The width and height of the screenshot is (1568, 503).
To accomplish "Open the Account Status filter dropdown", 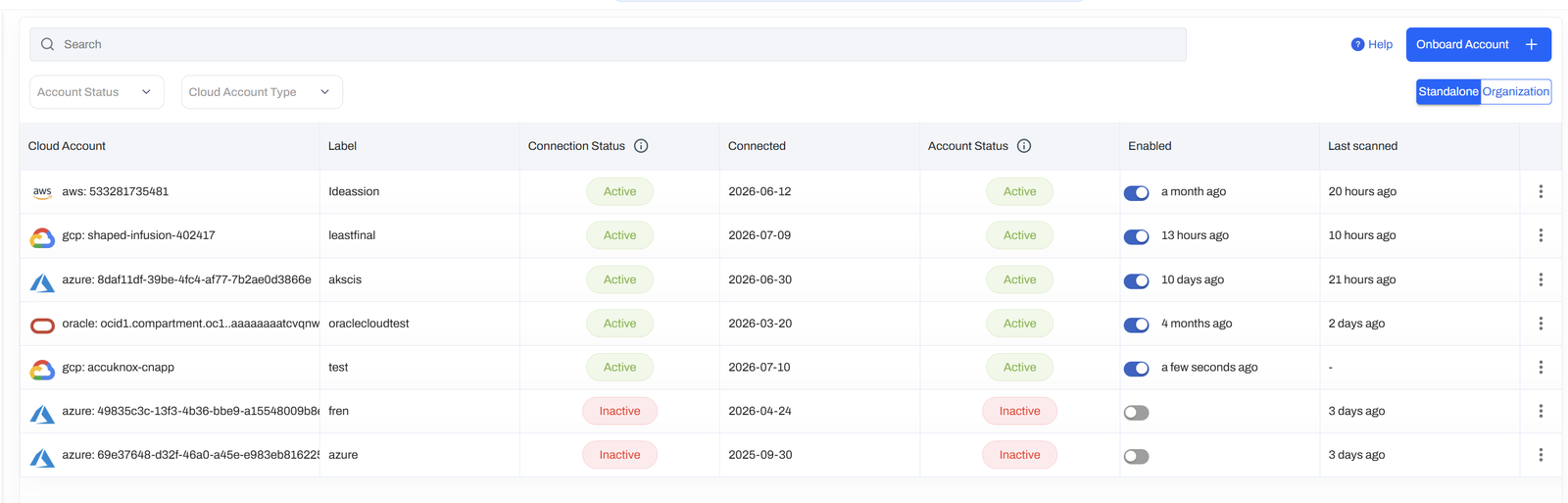I will [97, 92].
